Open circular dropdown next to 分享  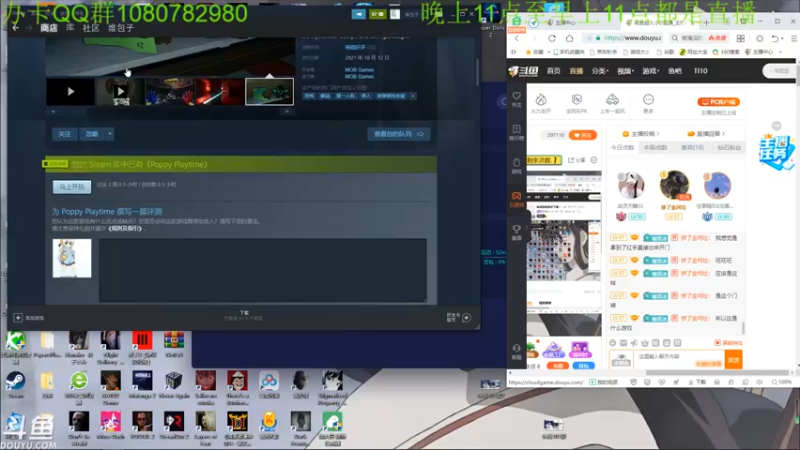coord(594,160)
